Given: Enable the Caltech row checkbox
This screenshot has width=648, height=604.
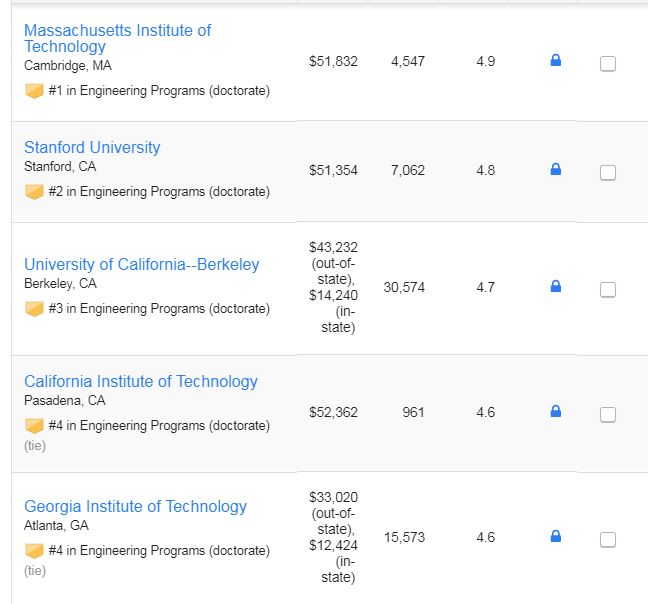Looking at the screenshot, I should pyautogui.click(x=608, y=414).
